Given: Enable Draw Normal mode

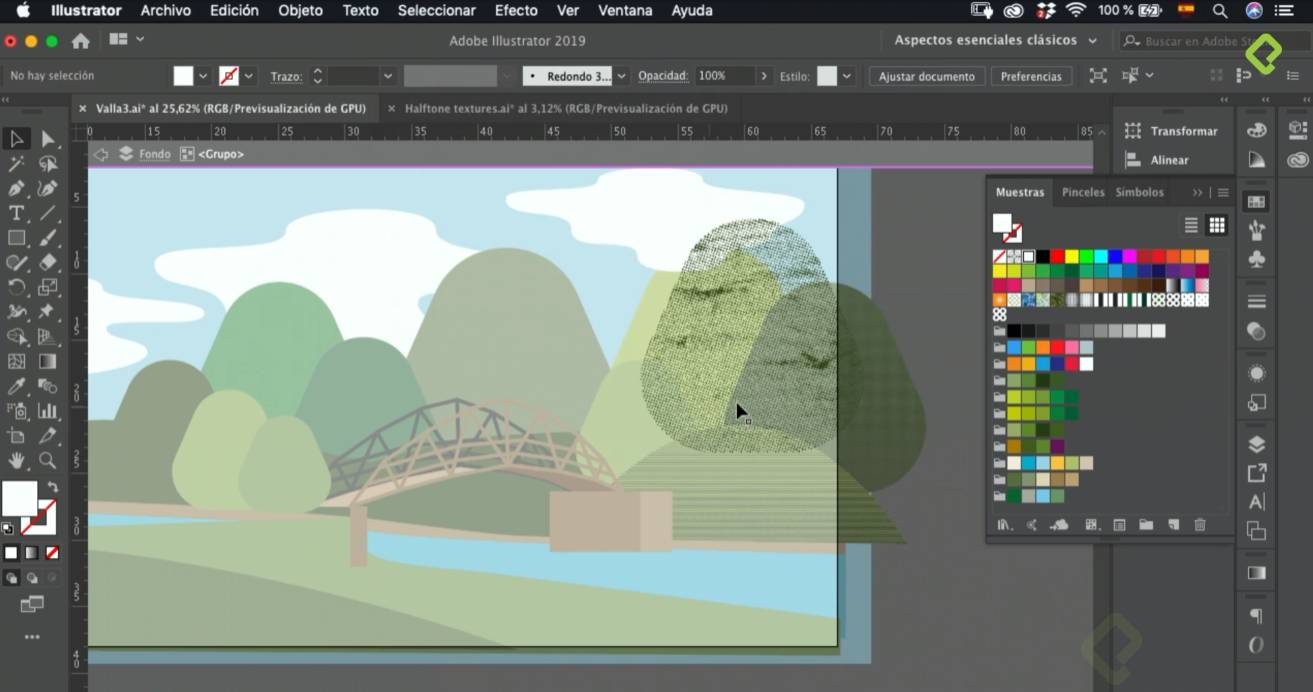Looking at the screenshot, I should click(x=11, y=577).
